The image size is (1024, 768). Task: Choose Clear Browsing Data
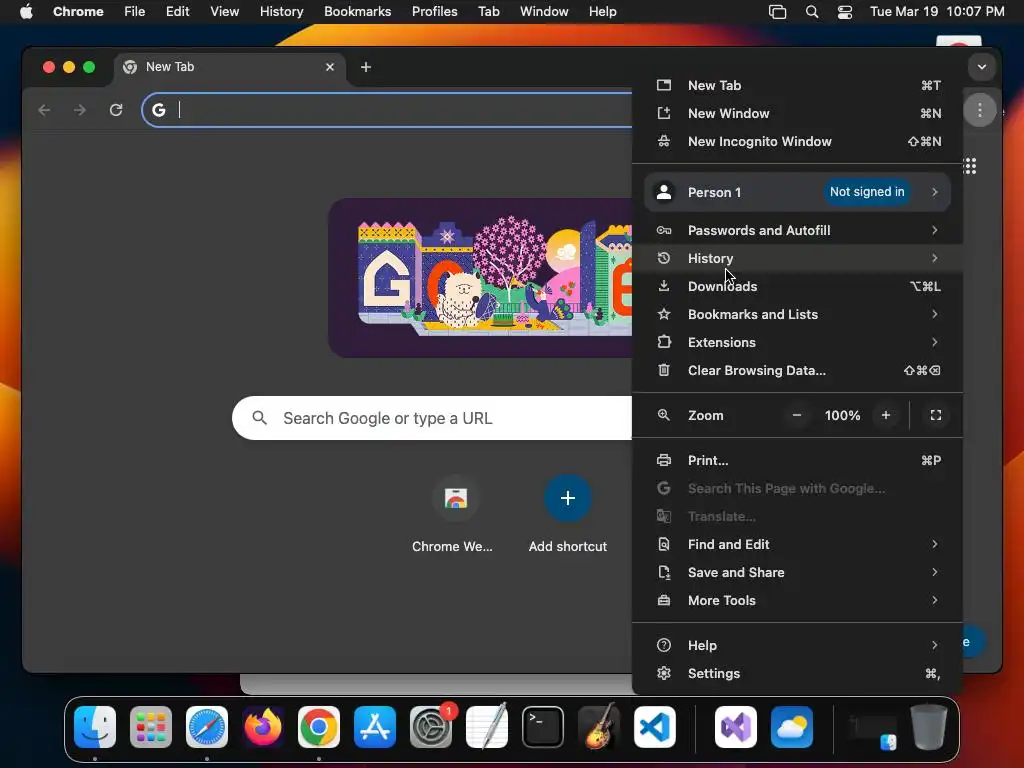point(797,371)
